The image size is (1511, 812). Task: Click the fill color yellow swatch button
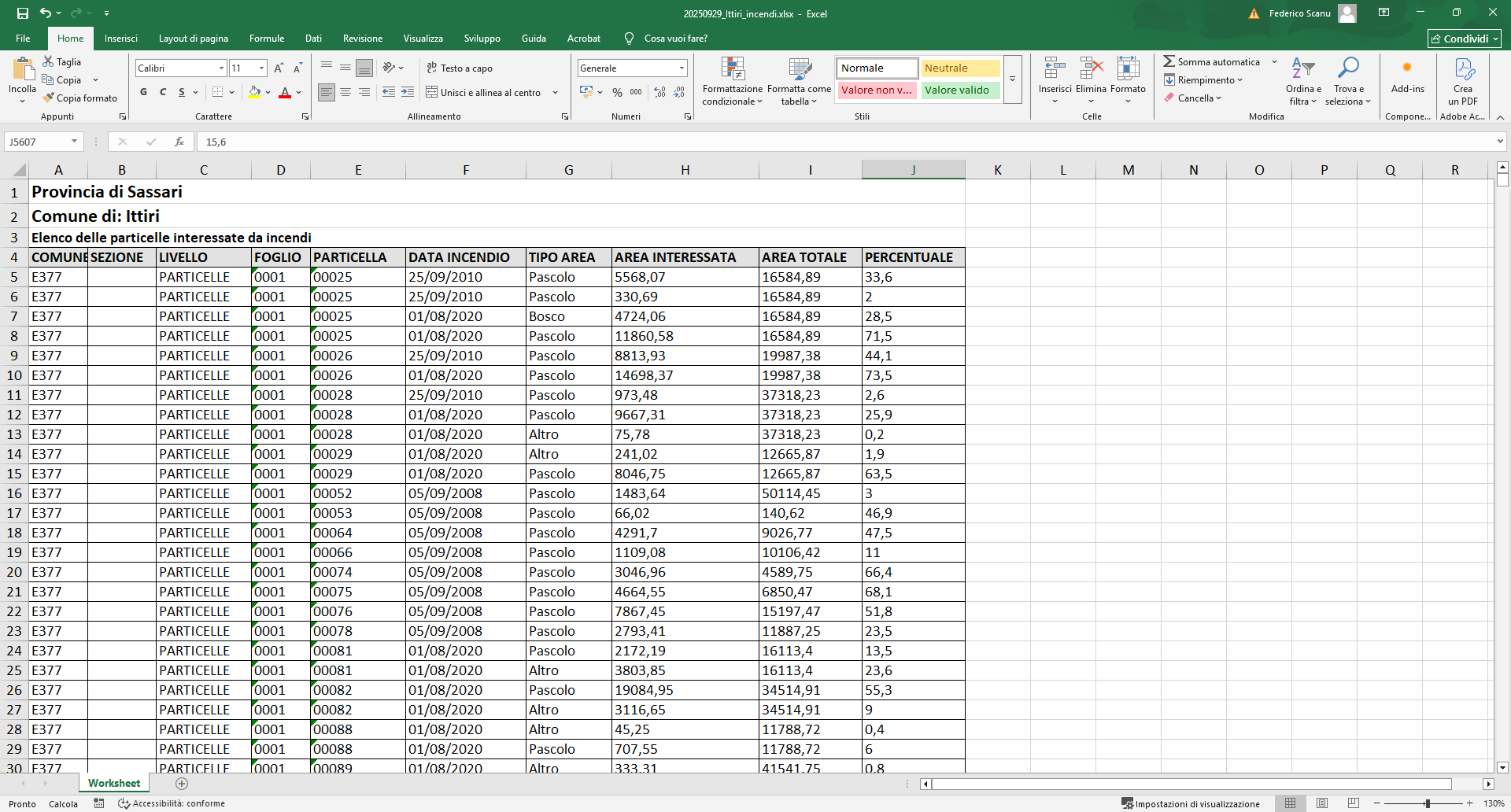[x=254, y=92]
